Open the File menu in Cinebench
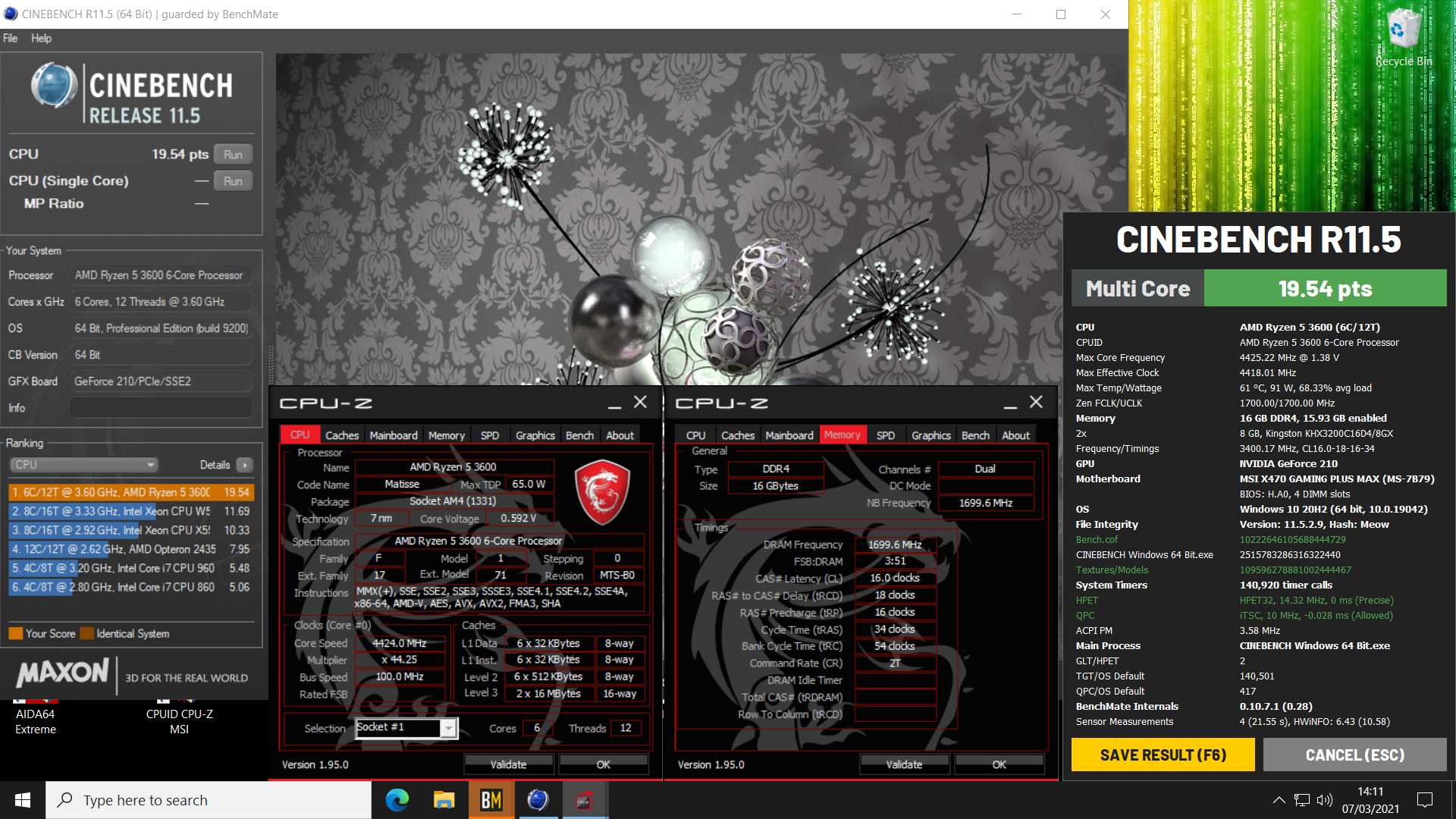Screen dimensions: 1456x819 [x=11, y=38]
